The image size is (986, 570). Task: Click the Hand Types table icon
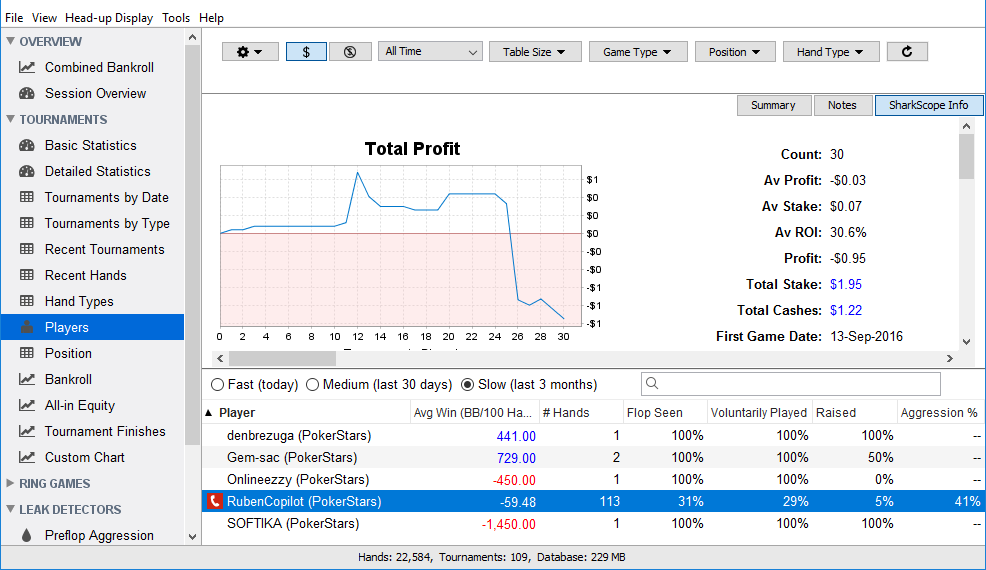click(27, 301)
